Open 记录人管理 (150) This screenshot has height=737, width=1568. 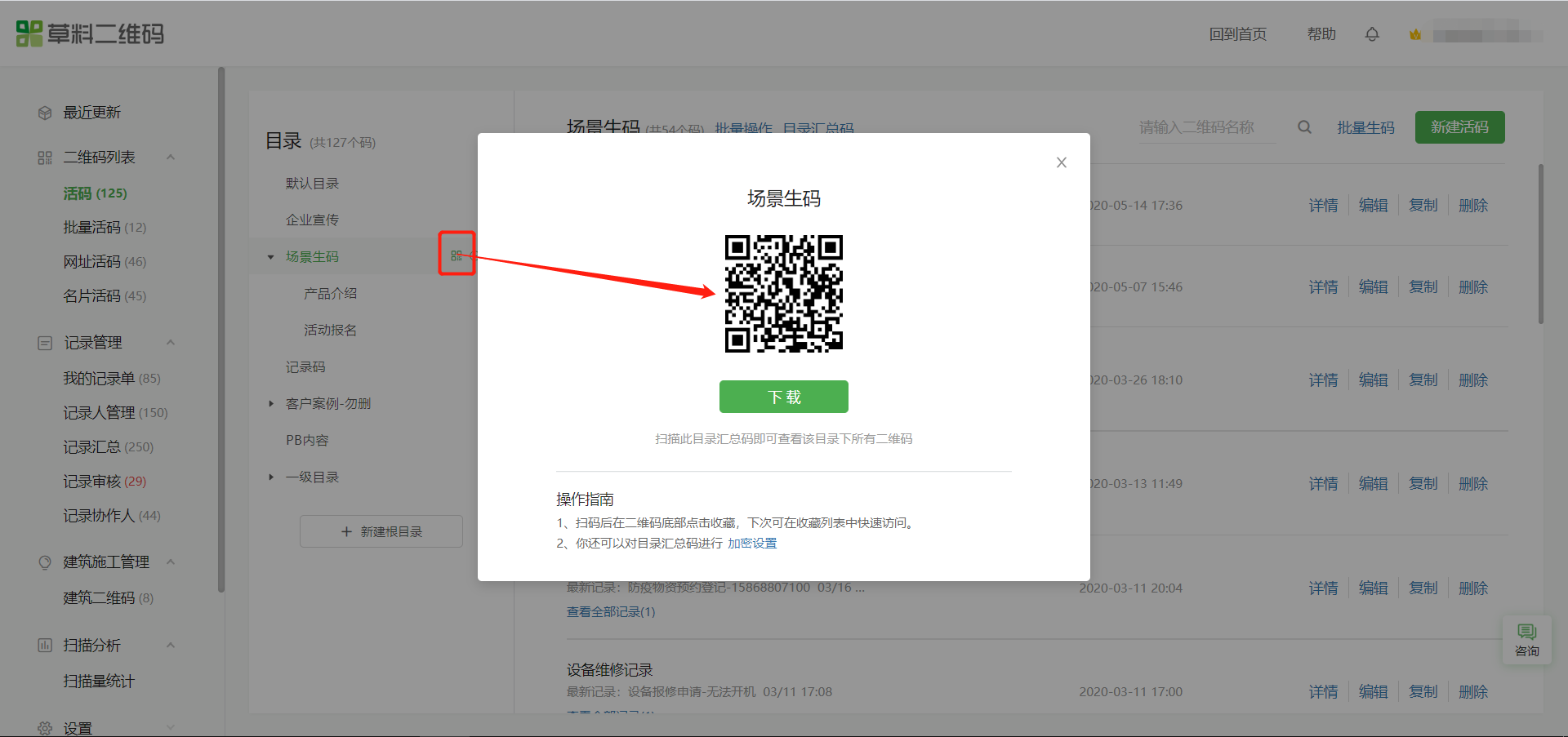(x=115, y=413)
